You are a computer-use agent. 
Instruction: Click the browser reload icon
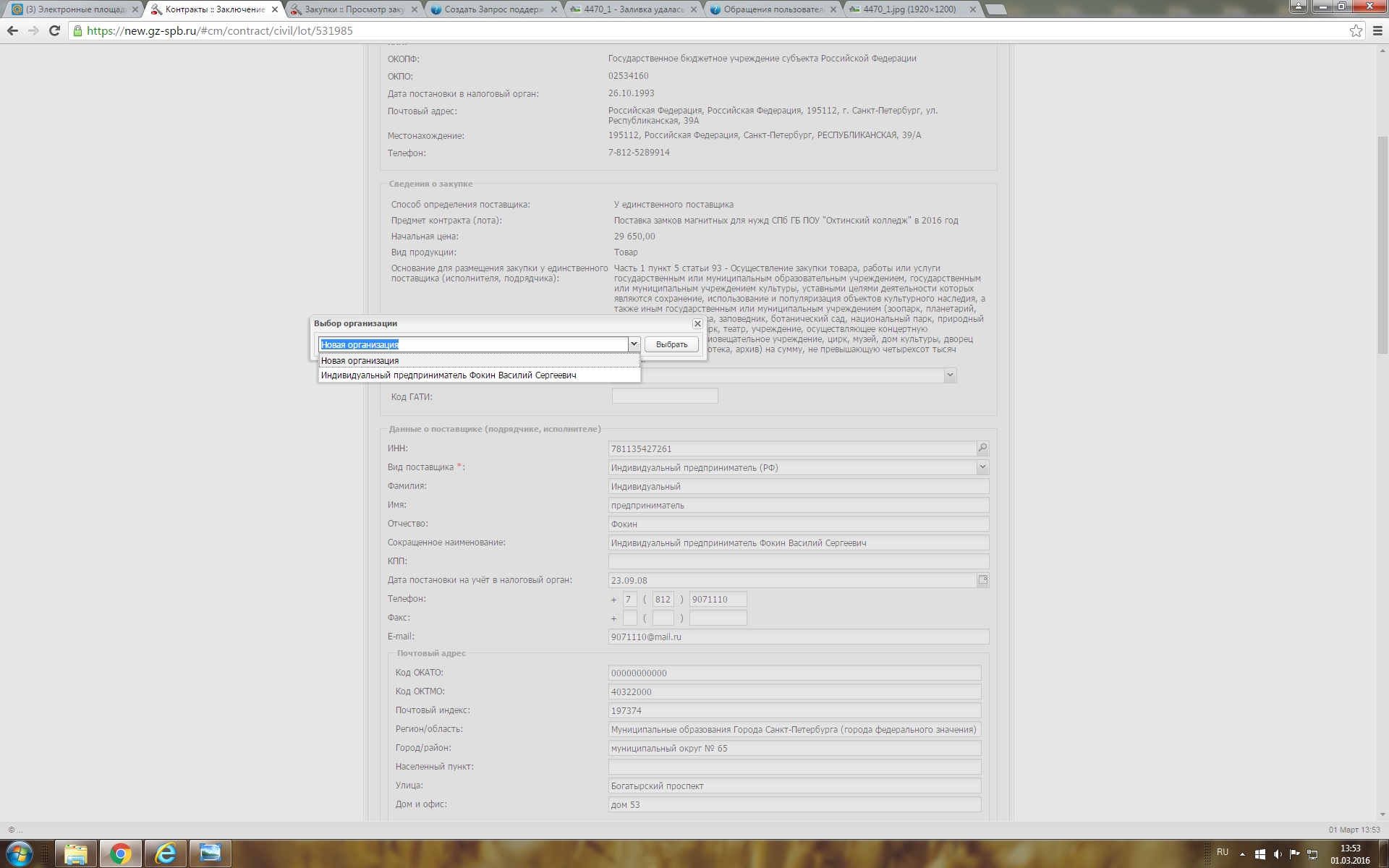pyautogui.click(x=54, y=30)
